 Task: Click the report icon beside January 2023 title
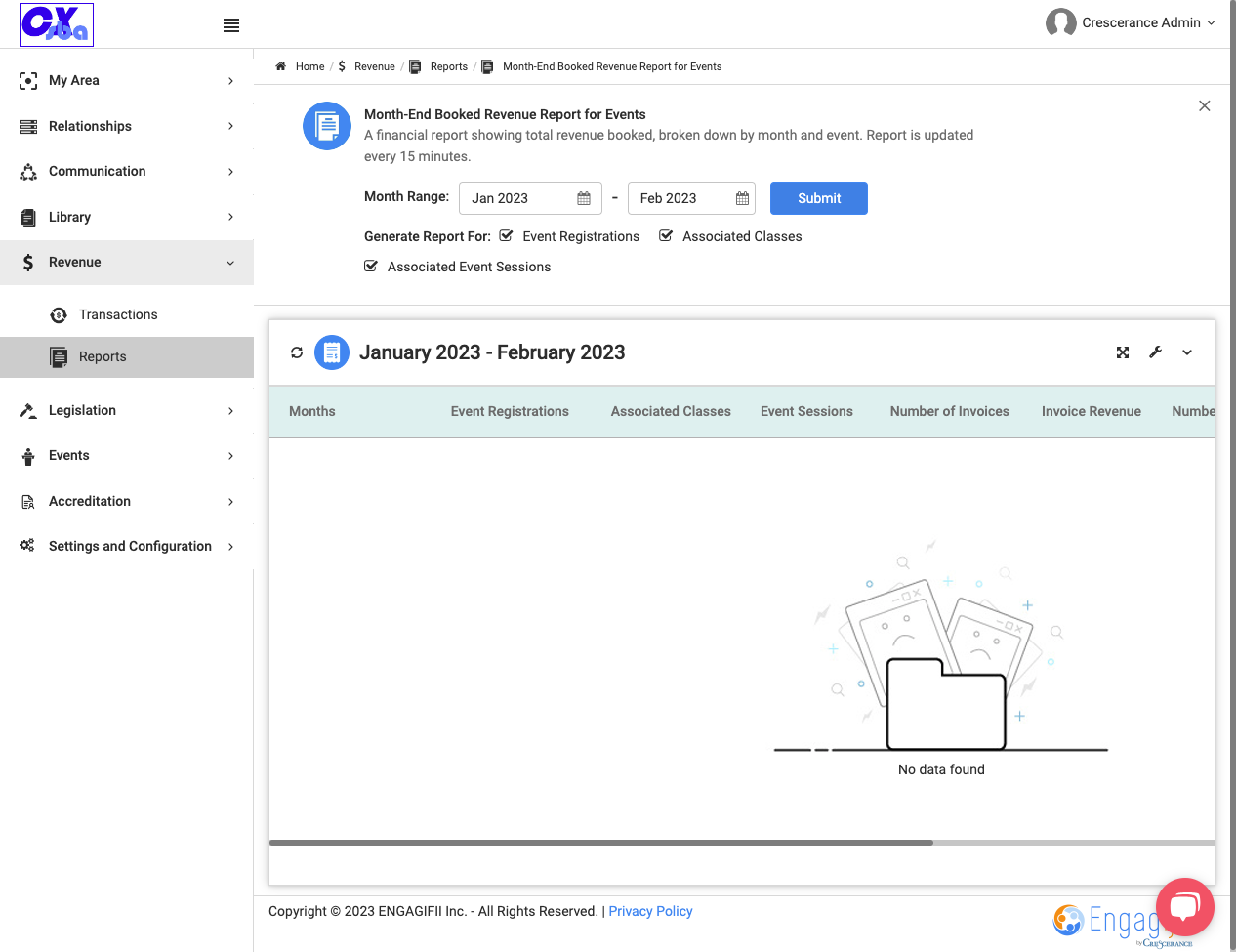[x=332, y=352]
